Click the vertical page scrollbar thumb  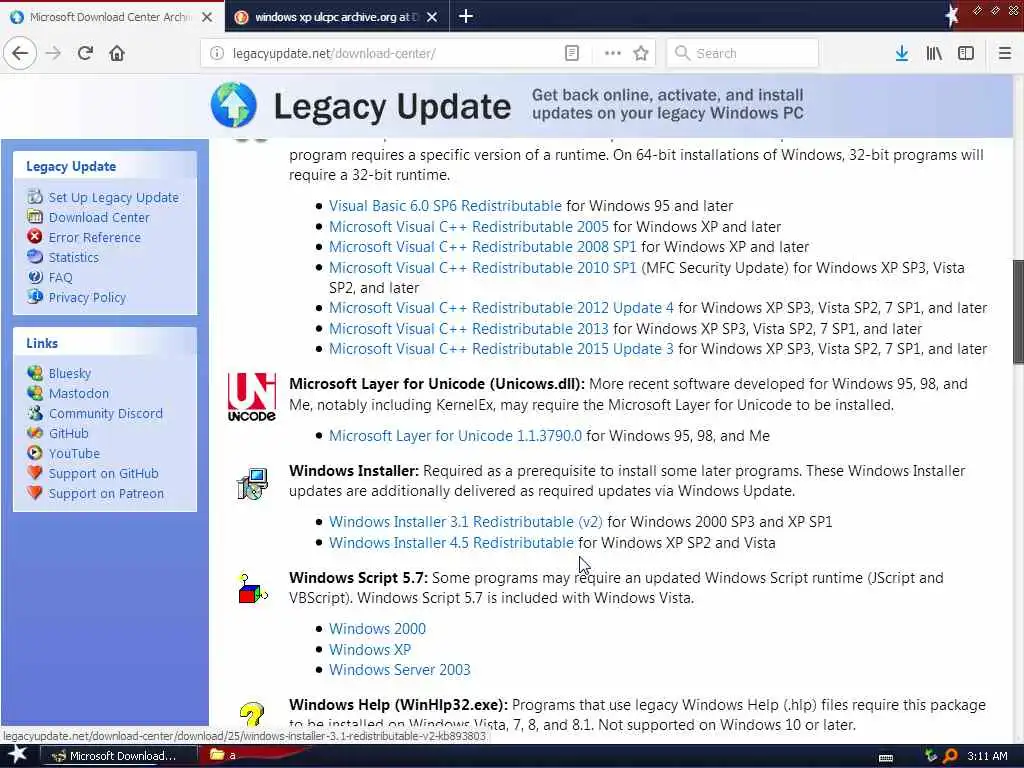click(1017, 312)
